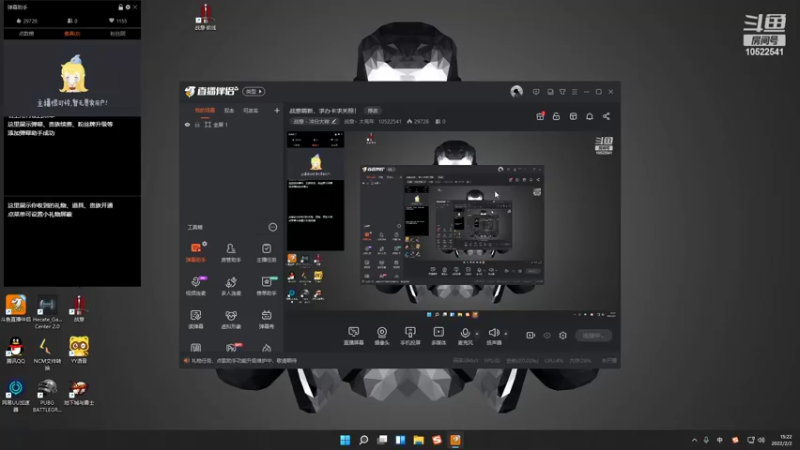Image resolution: width=800 pixels, height=450 pixels.
Task: Expand microphone options arrow
Action: click(477, 334)
